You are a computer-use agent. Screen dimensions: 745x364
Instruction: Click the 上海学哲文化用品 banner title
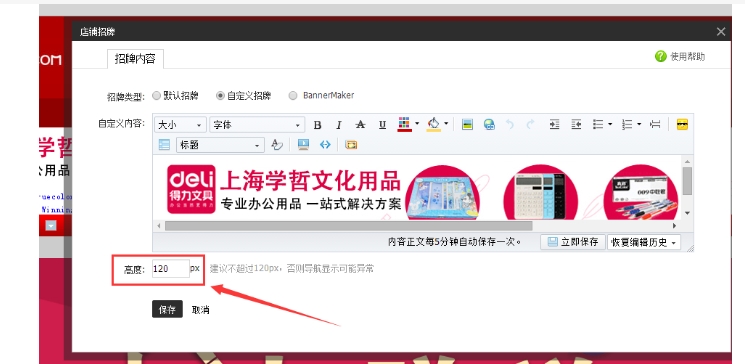click(311, 180)
